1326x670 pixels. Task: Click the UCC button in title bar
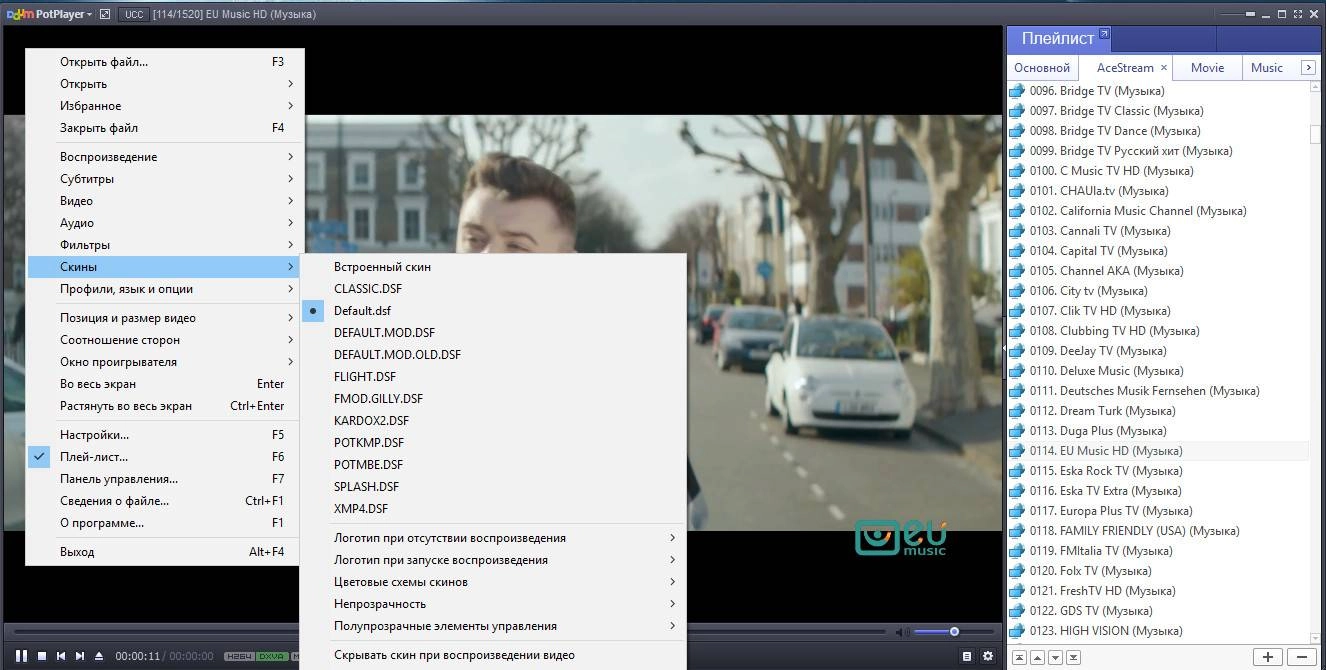tap(132, 14)
